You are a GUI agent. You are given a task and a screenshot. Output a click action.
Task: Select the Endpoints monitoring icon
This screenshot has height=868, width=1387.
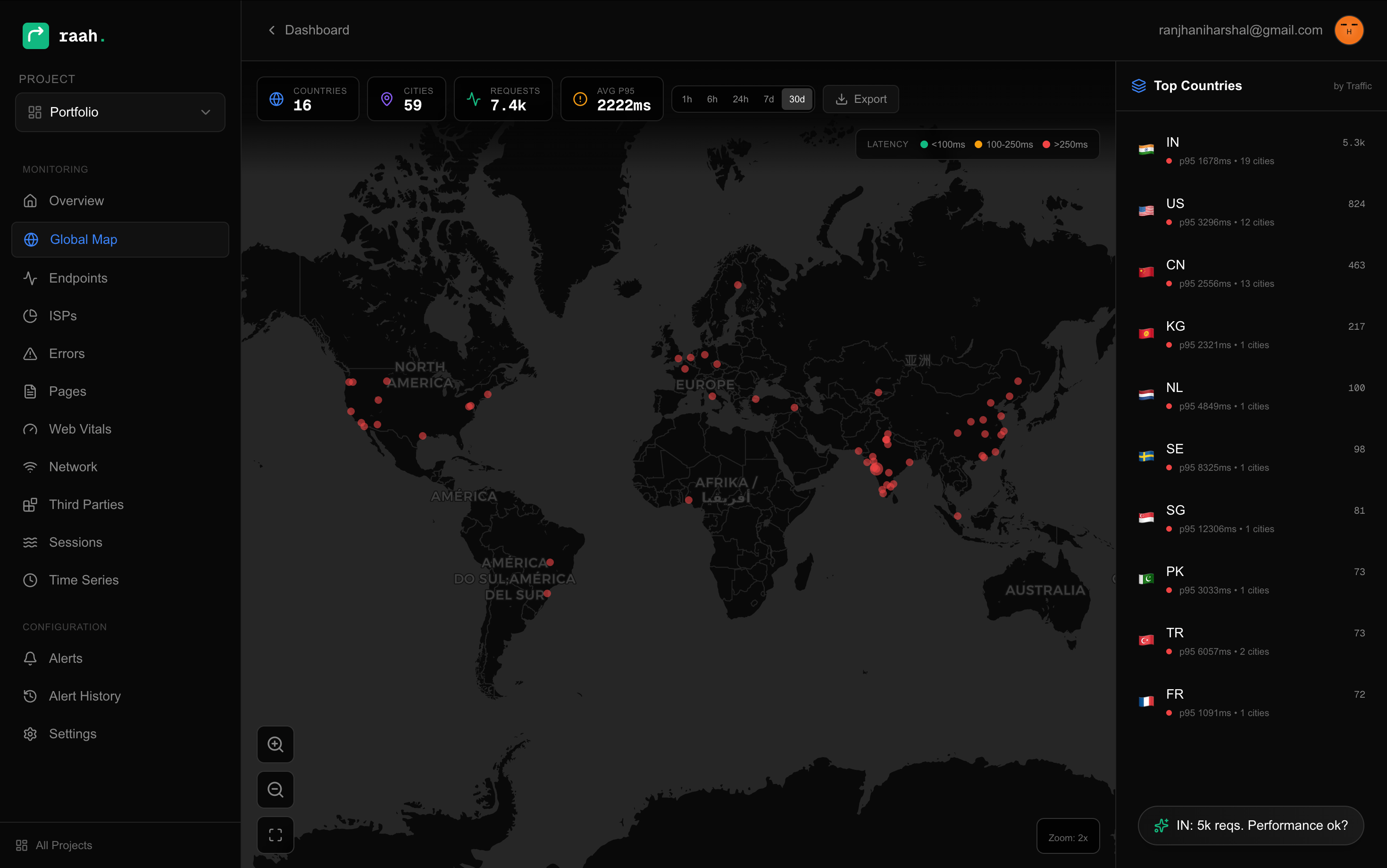[30, 278]
